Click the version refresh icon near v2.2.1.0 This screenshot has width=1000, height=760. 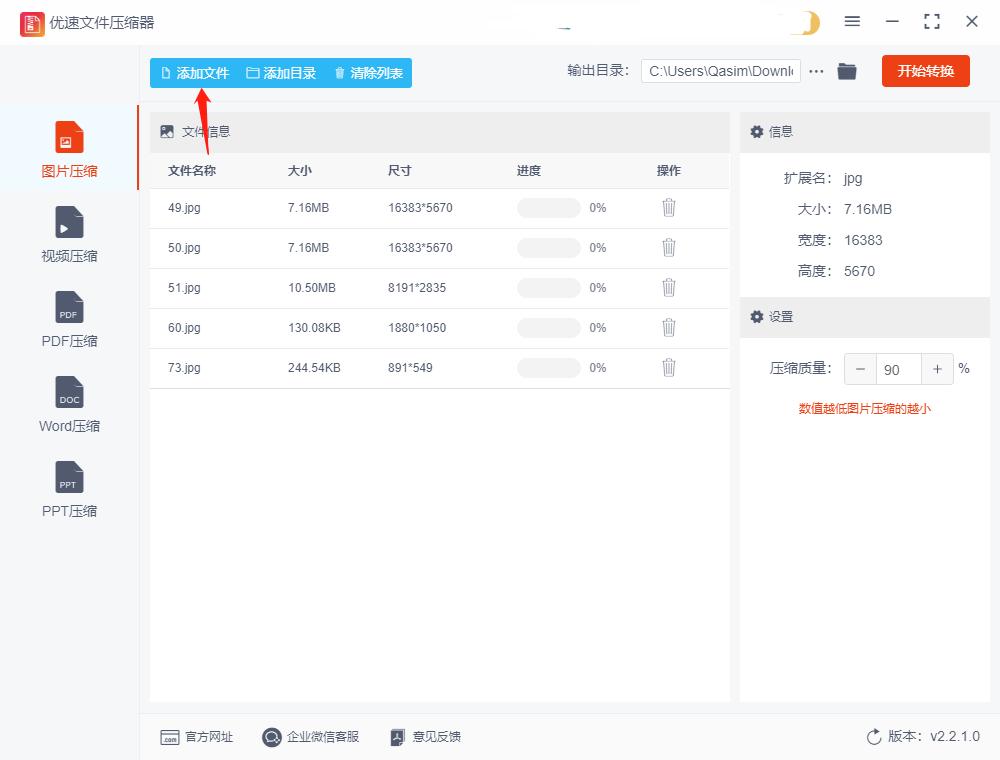872,737
